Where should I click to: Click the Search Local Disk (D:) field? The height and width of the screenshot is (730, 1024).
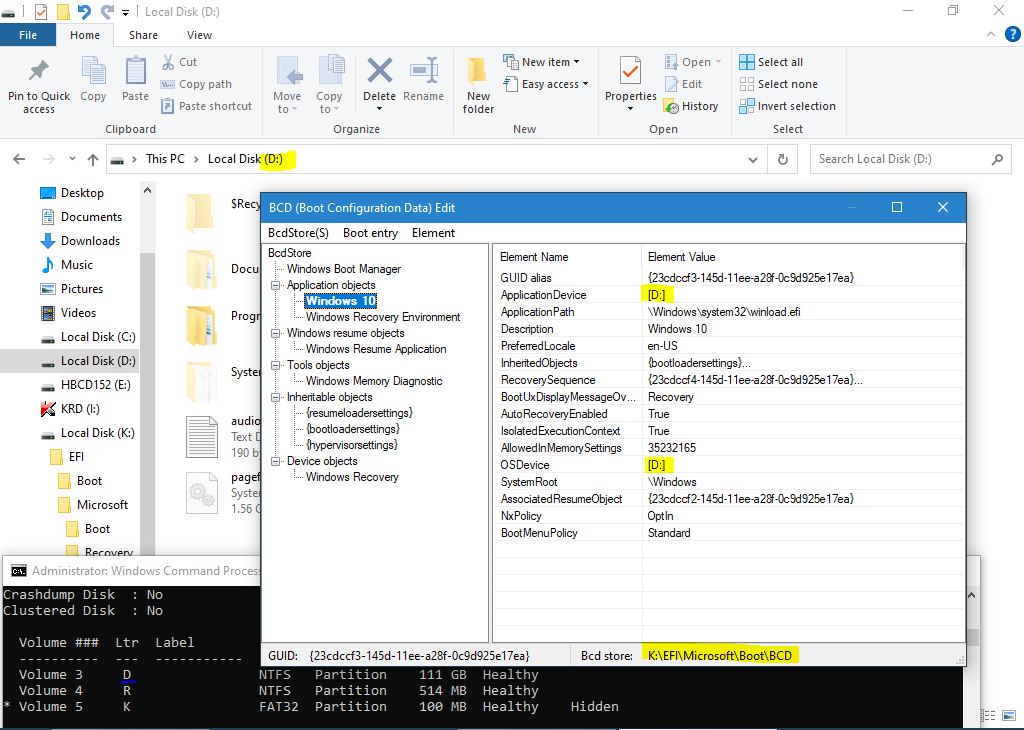[900, 159]
